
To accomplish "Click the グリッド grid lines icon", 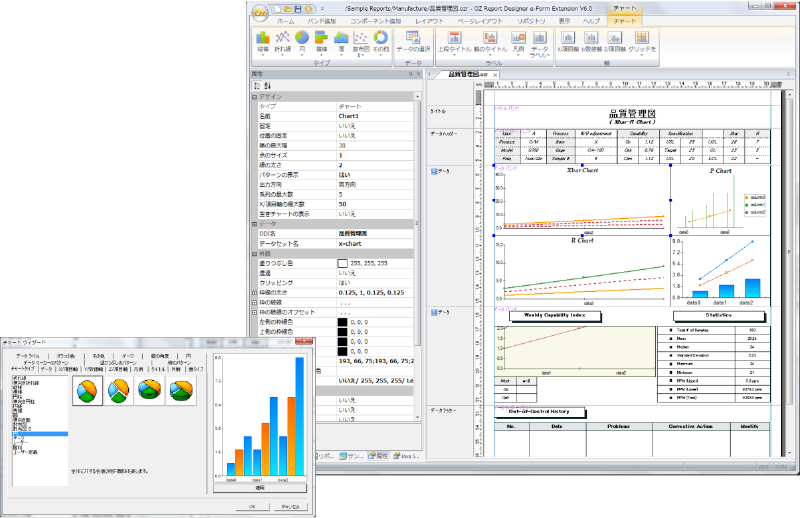I will pos(642,37).
